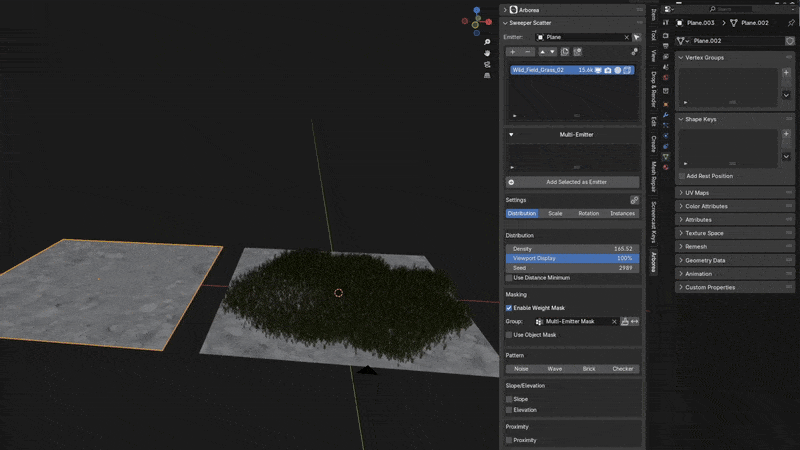Click the Density value field
800x450 pixels.
(572, 249)
